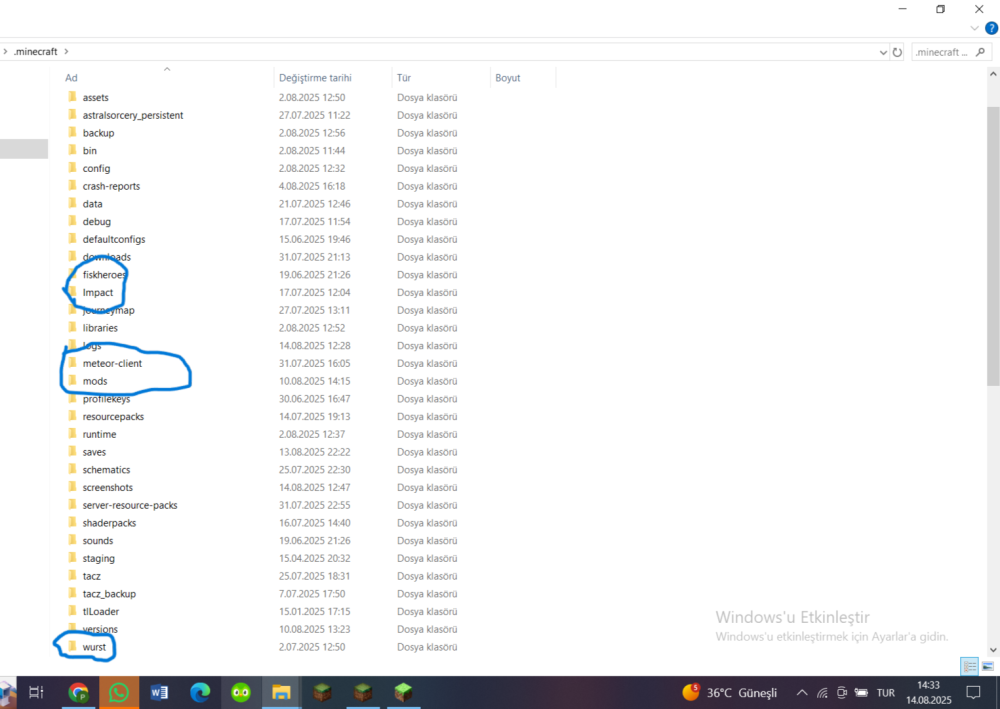The height and width of the screenshot is (709, 1000).
Task: Show hidden system tray icons
Action: 802,693
